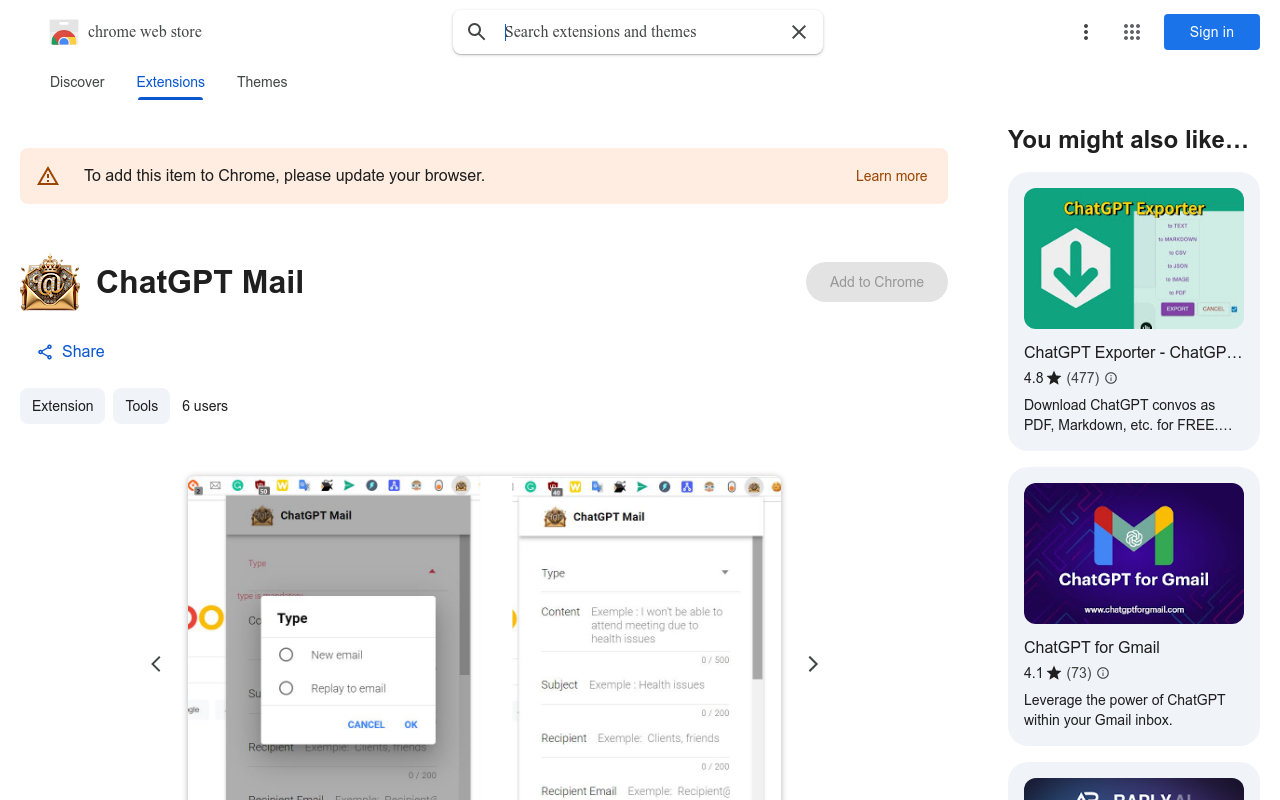Click the share icon beside Share
Screen dimensions: 1280x800
click(45, 352)
